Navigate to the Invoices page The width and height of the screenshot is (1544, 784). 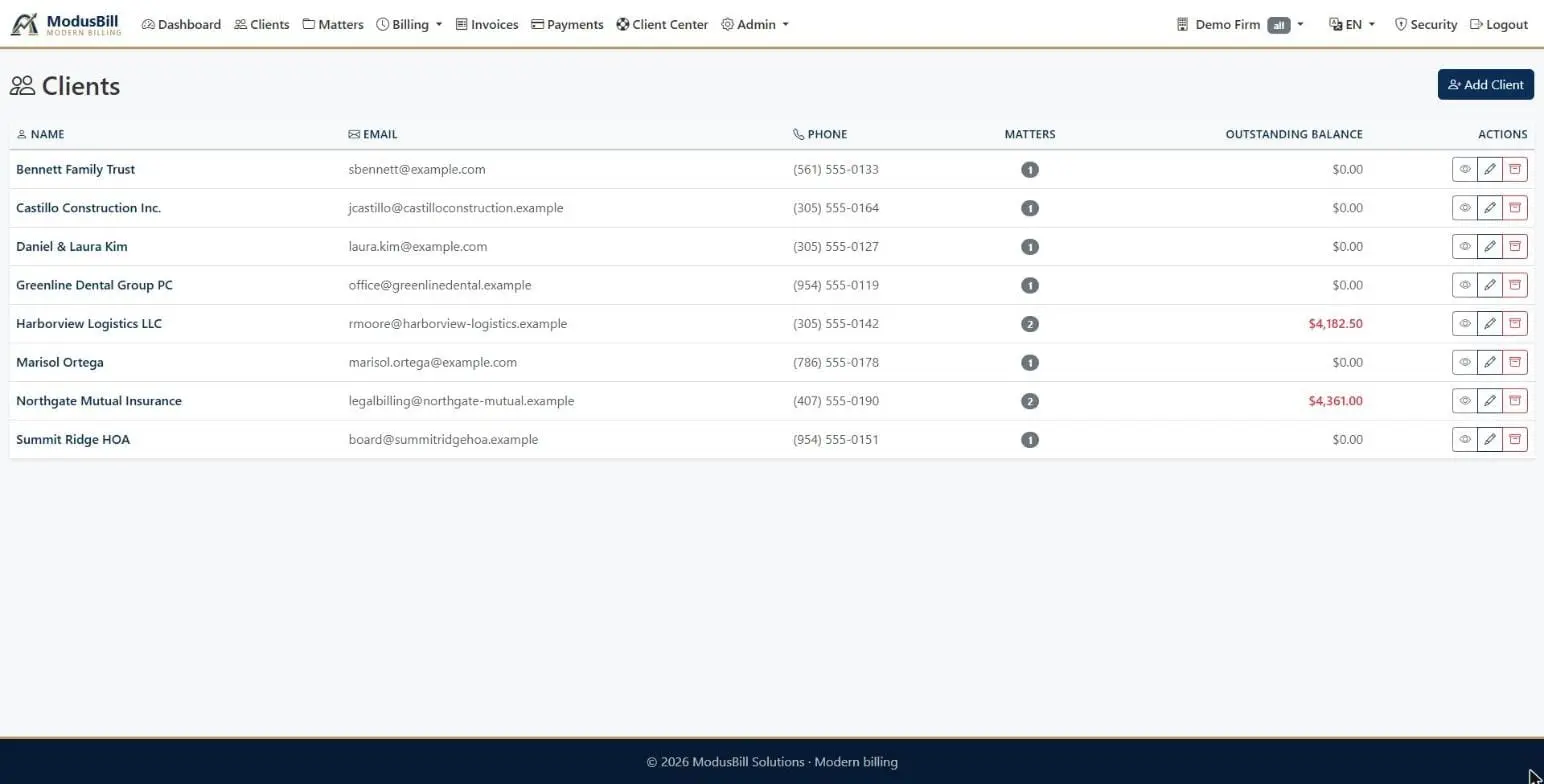coord(487,24)
